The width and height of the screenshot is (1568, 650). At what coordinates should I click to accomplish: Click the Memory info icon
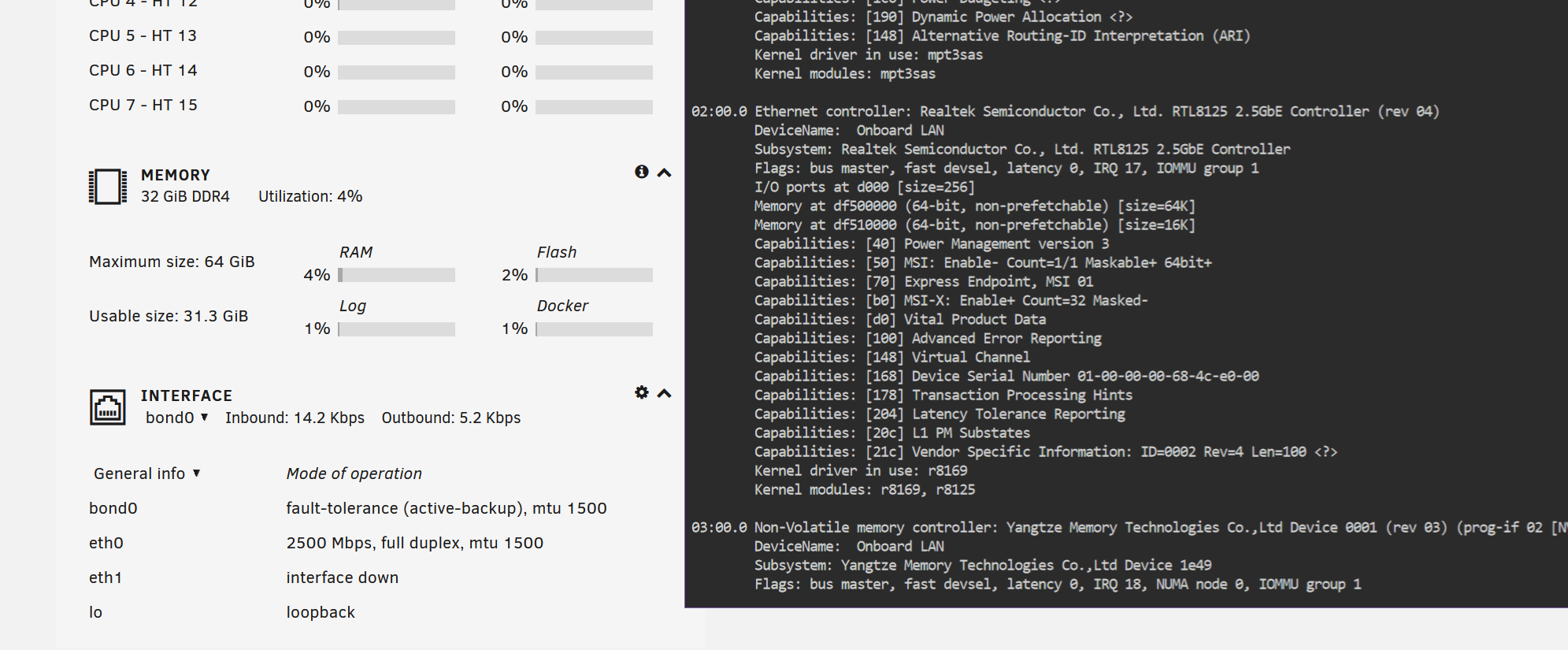[642, 172]
